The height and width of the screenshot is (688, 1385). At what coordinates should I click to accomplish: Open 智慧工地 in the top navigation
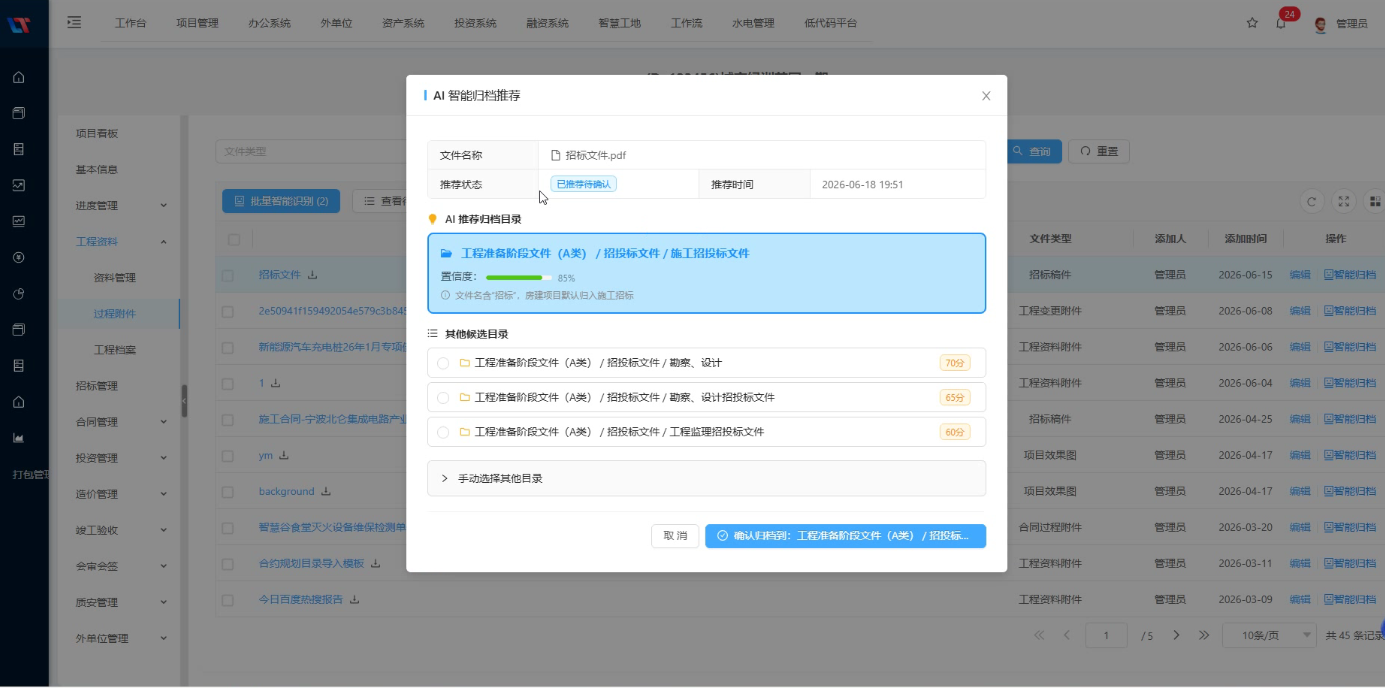[619, 23]
